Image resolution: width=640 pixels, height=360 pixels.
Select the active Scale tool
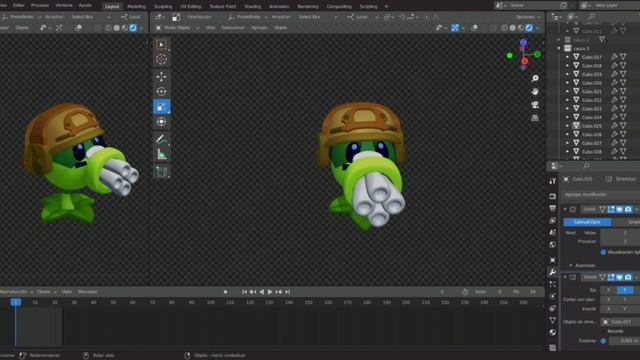[162, 107]
